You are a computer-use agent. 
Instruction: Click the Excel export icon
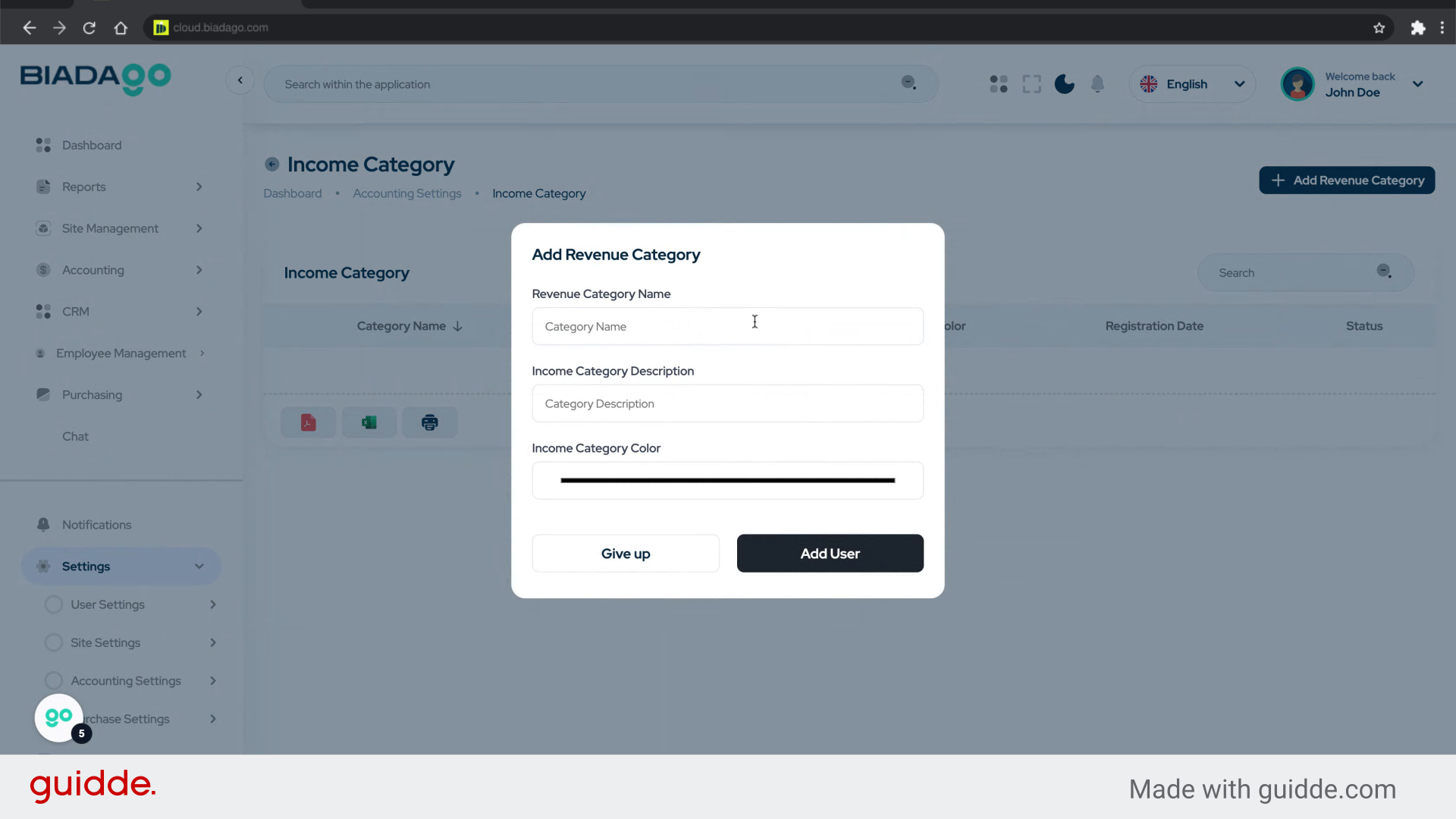(x=369, y=422)
